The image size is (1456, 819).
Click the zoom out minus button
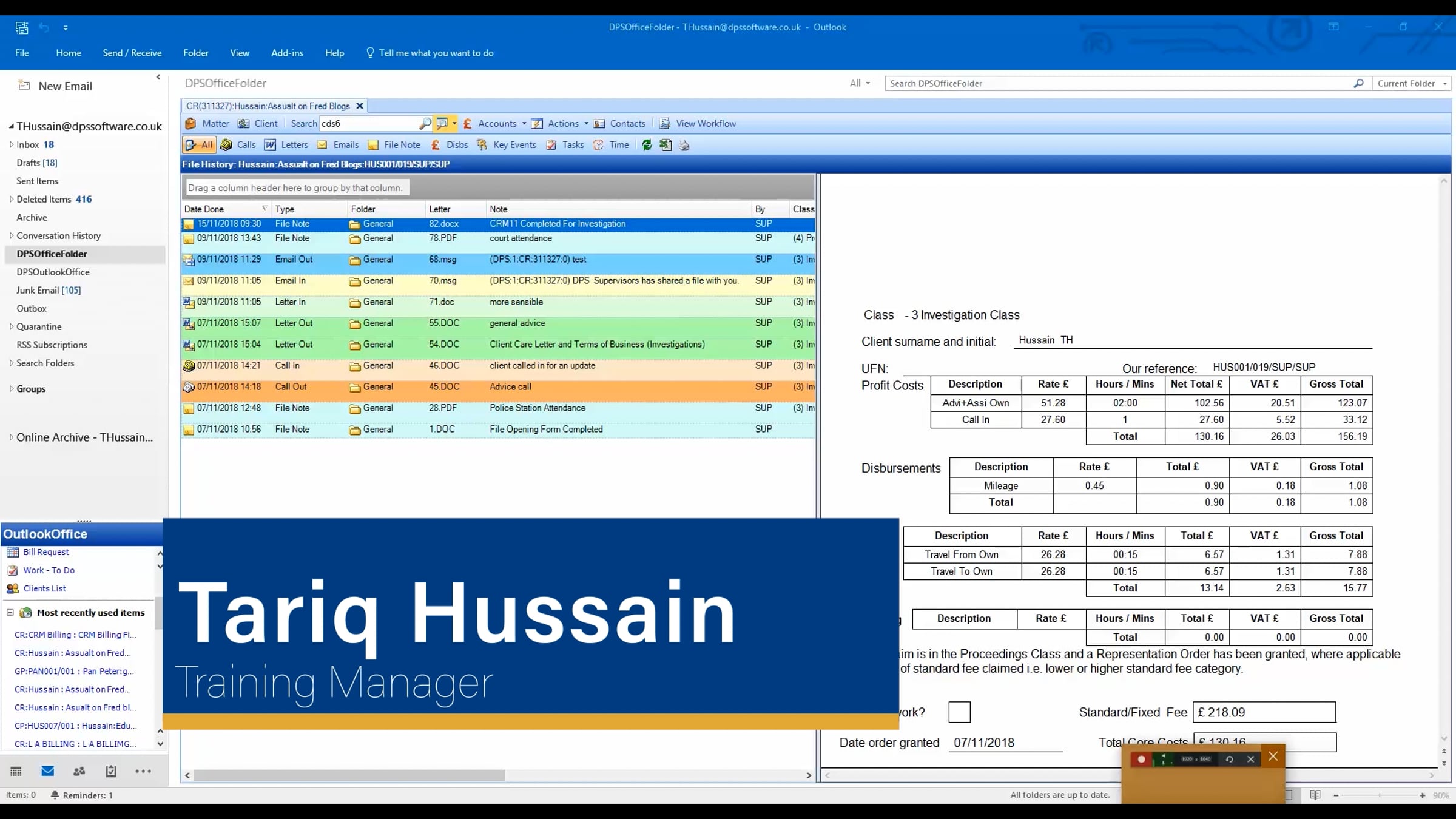[1336, 795]
